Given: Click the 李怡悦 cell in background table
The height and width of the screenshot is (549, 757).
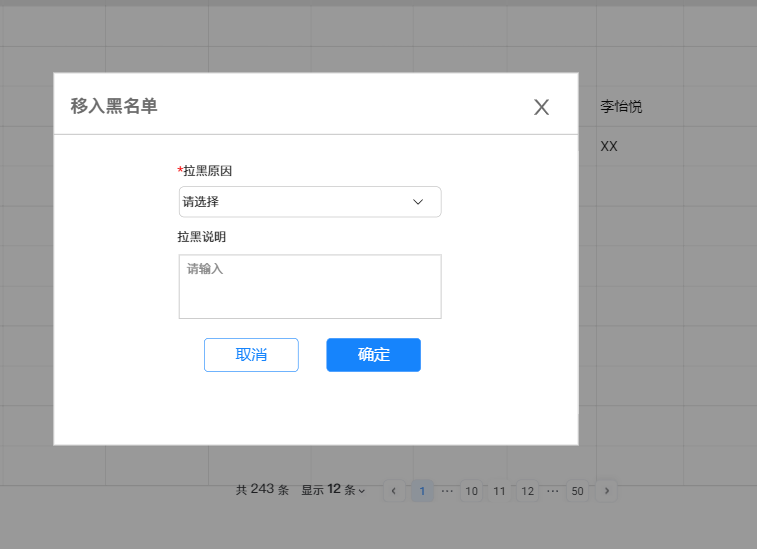Looking at the screenshot, I should coord(621,106).
